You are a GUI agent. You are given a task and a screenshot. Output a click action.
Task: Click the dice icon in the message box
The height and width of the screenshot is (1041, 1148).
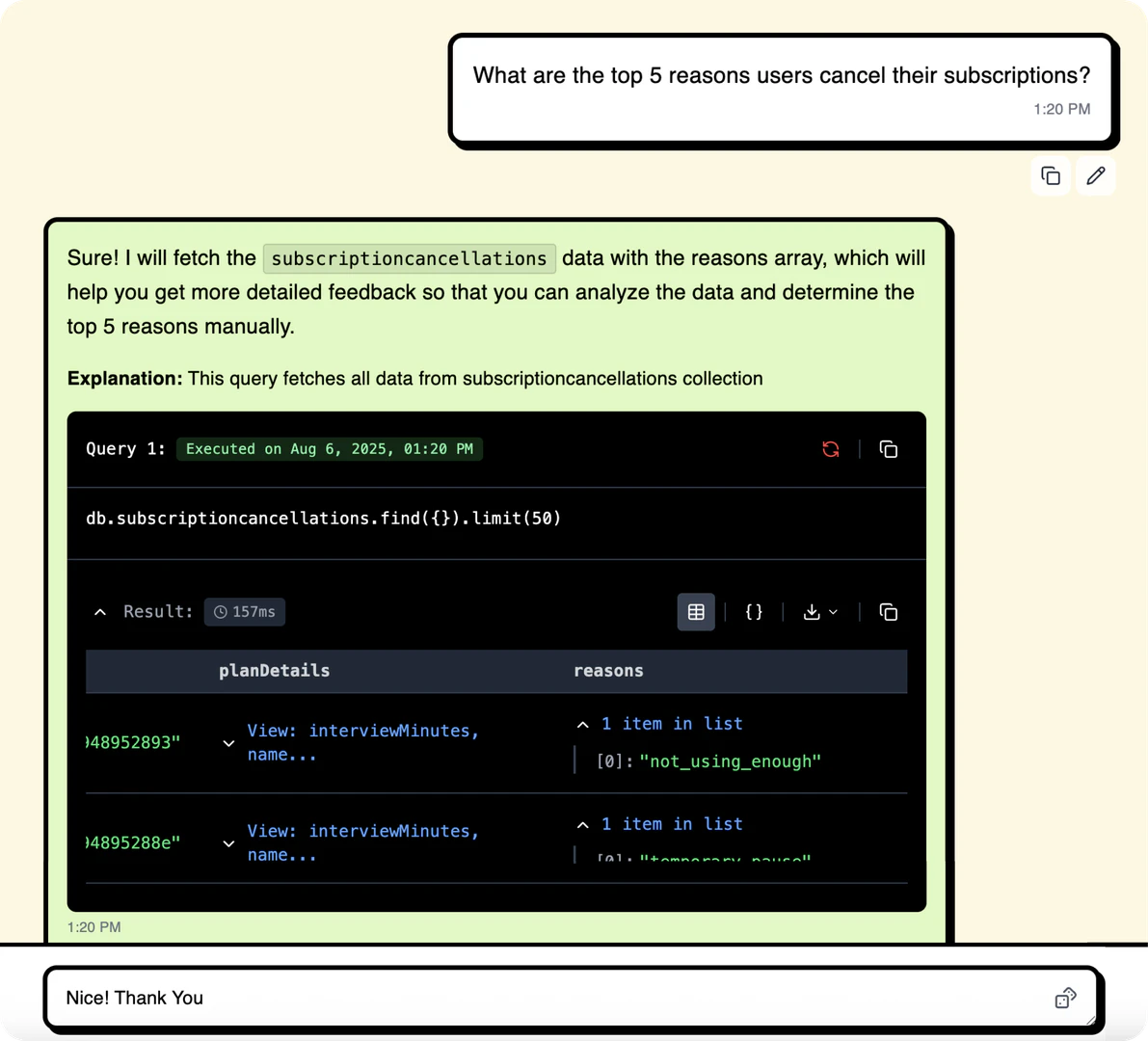click(1065, 999)
